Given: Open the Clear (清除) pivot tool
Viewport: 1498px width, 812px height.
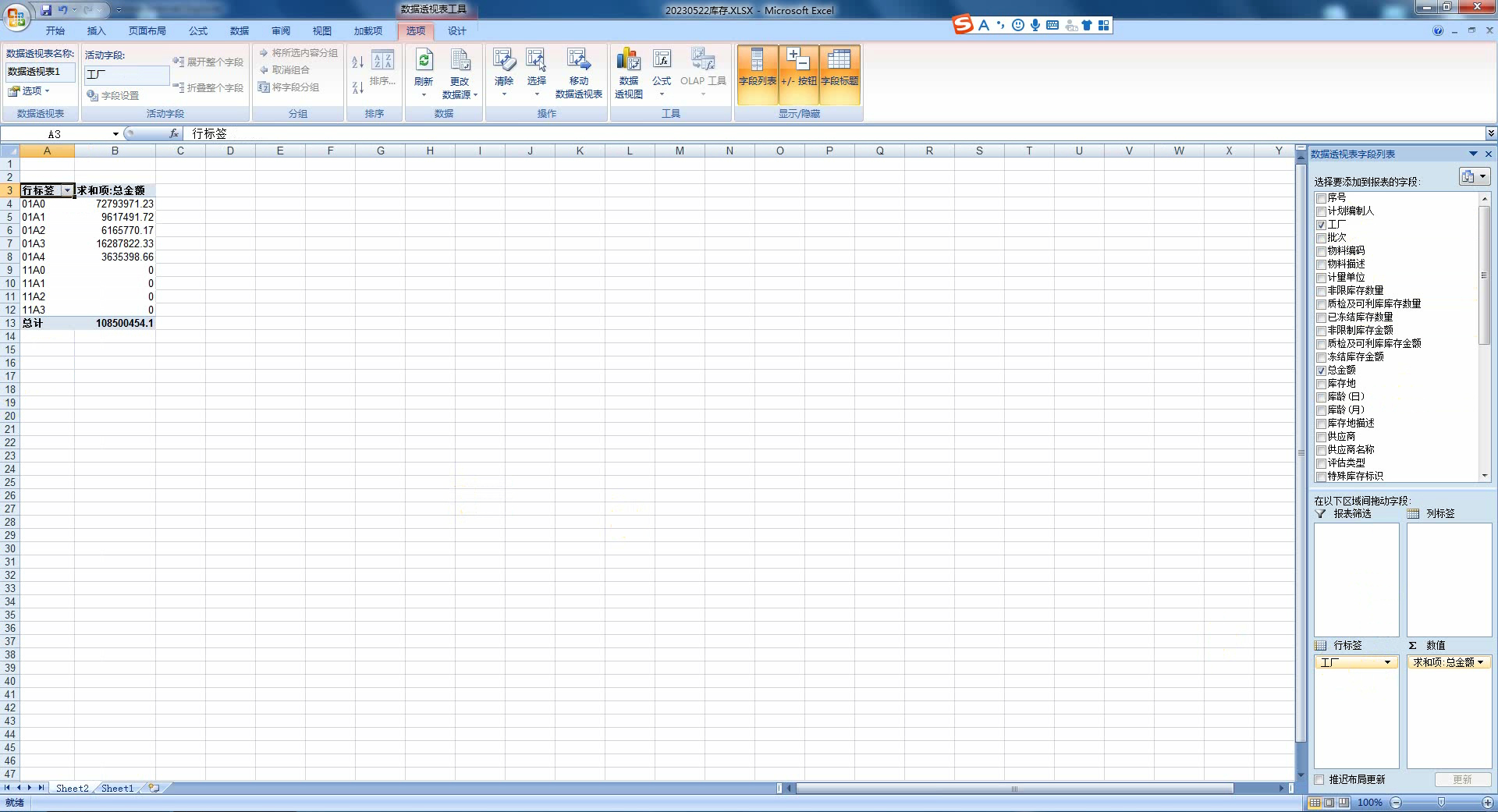Looking at the screenshot, I should tap(504, 62).
